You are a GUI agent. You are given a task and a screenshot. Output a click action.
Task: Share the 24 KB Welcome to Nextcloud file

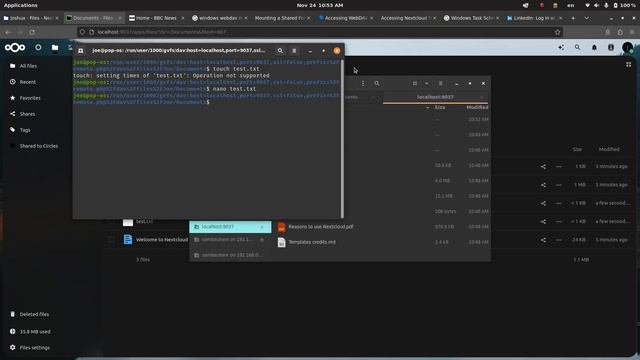pos(543,240)
